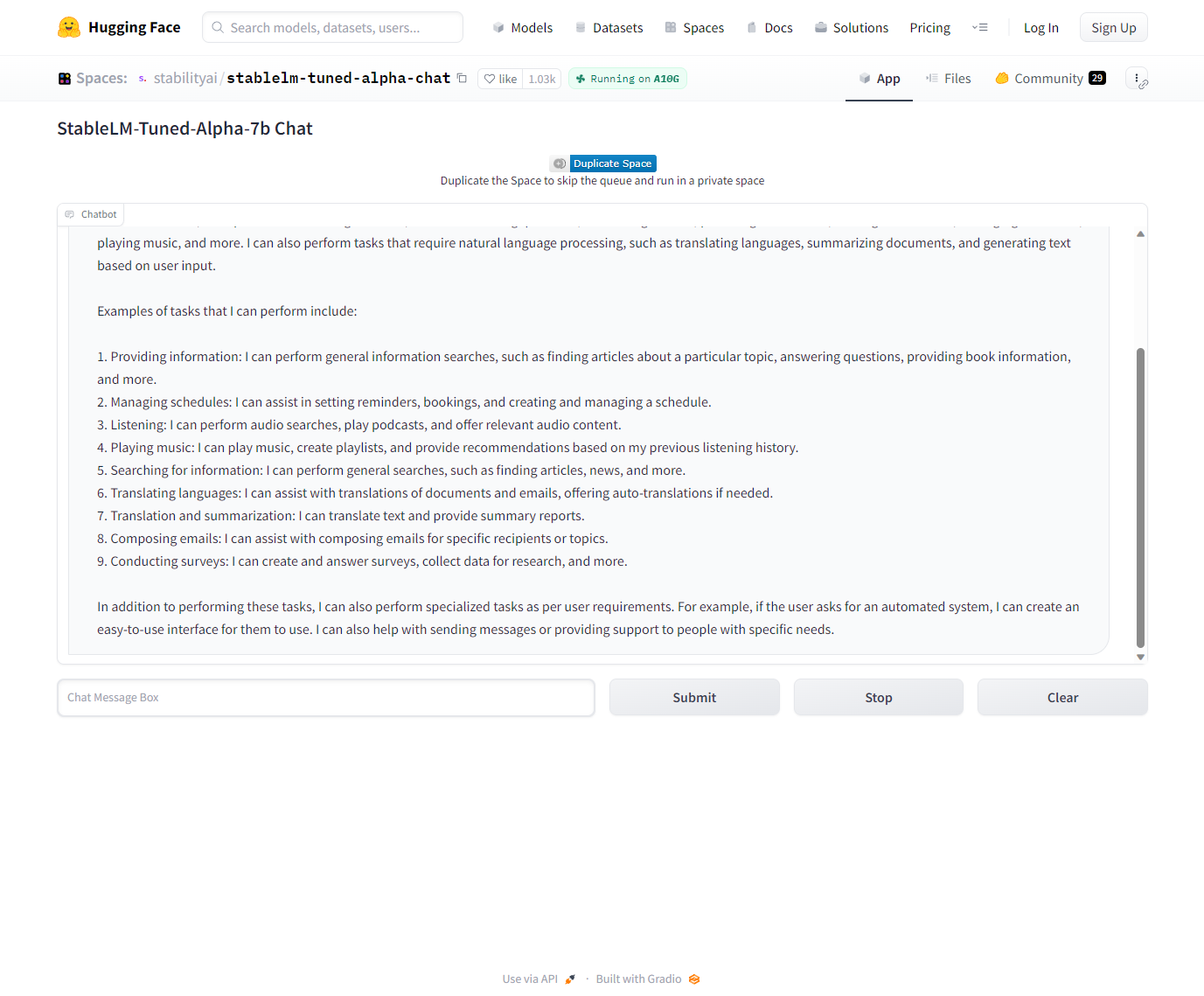
Task: Stop the chat generation
Action: [879, 698]
